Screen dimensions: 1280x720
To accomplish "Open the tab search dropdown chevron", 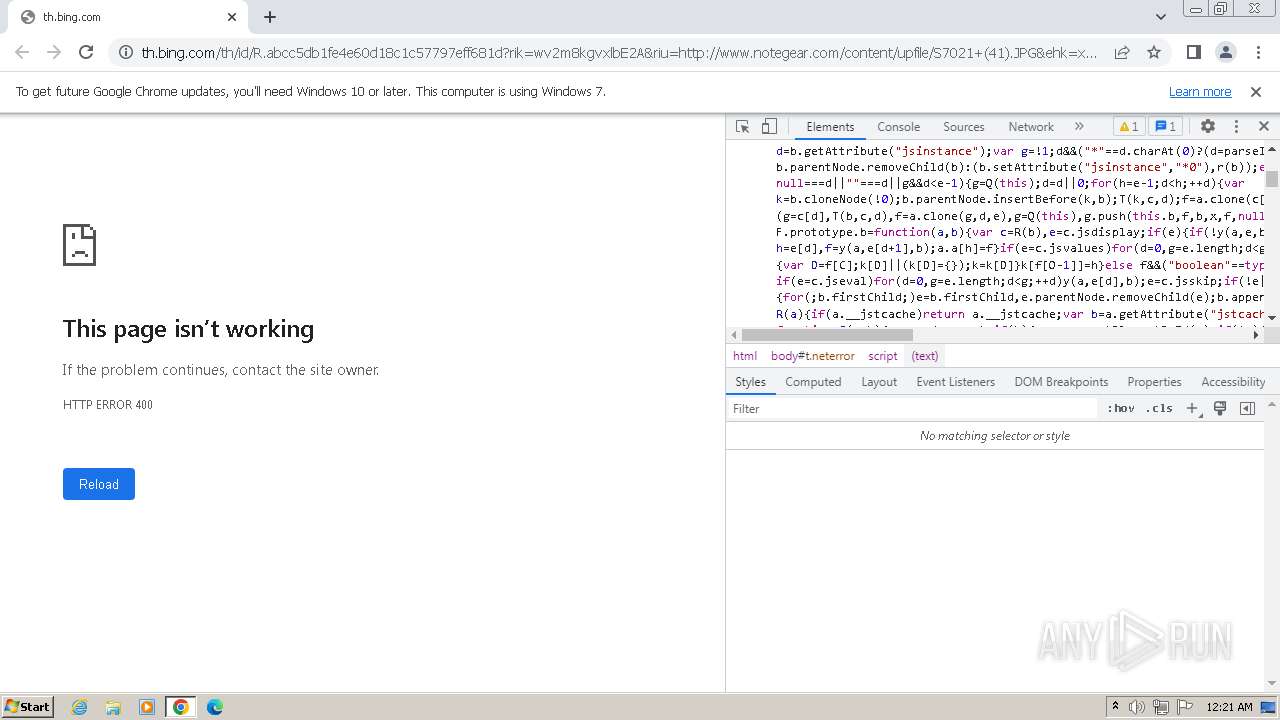I will [1160, 17].
